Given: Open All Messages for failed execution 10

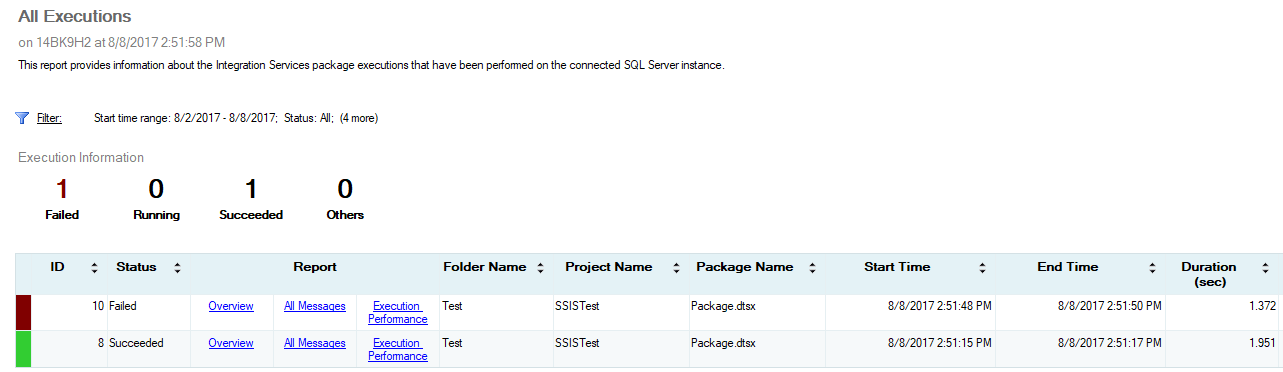Looking at the screenshot, I should pyautogui.click(x=315, y=306).
